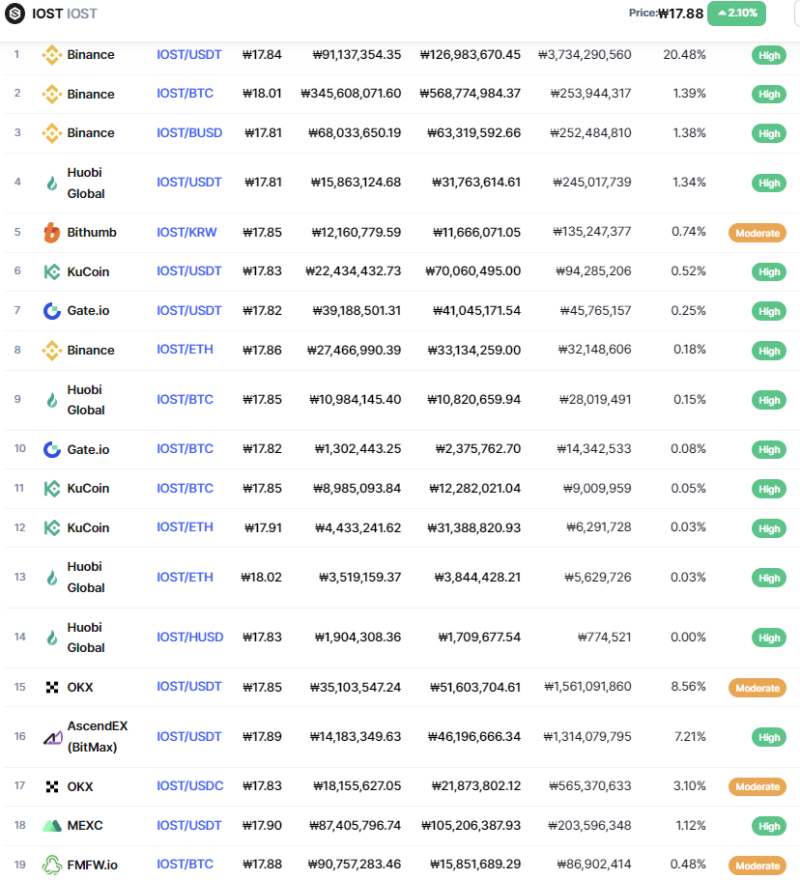
Task: Click the OKX logo in the IOST/USDC row
Action: 52,787
